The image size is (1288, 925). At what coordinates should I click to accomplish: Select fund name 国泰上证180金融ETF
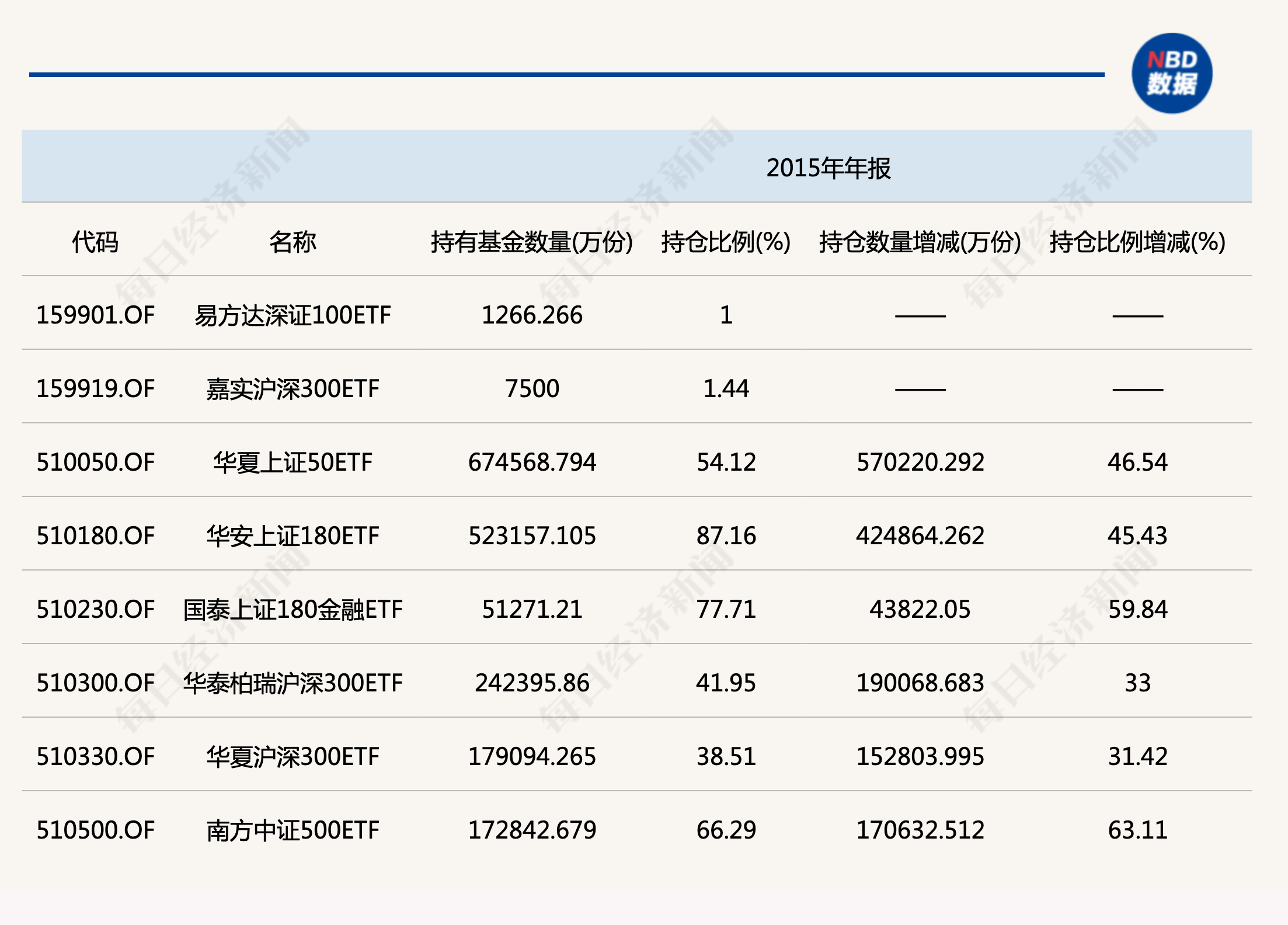coord(293,610)
